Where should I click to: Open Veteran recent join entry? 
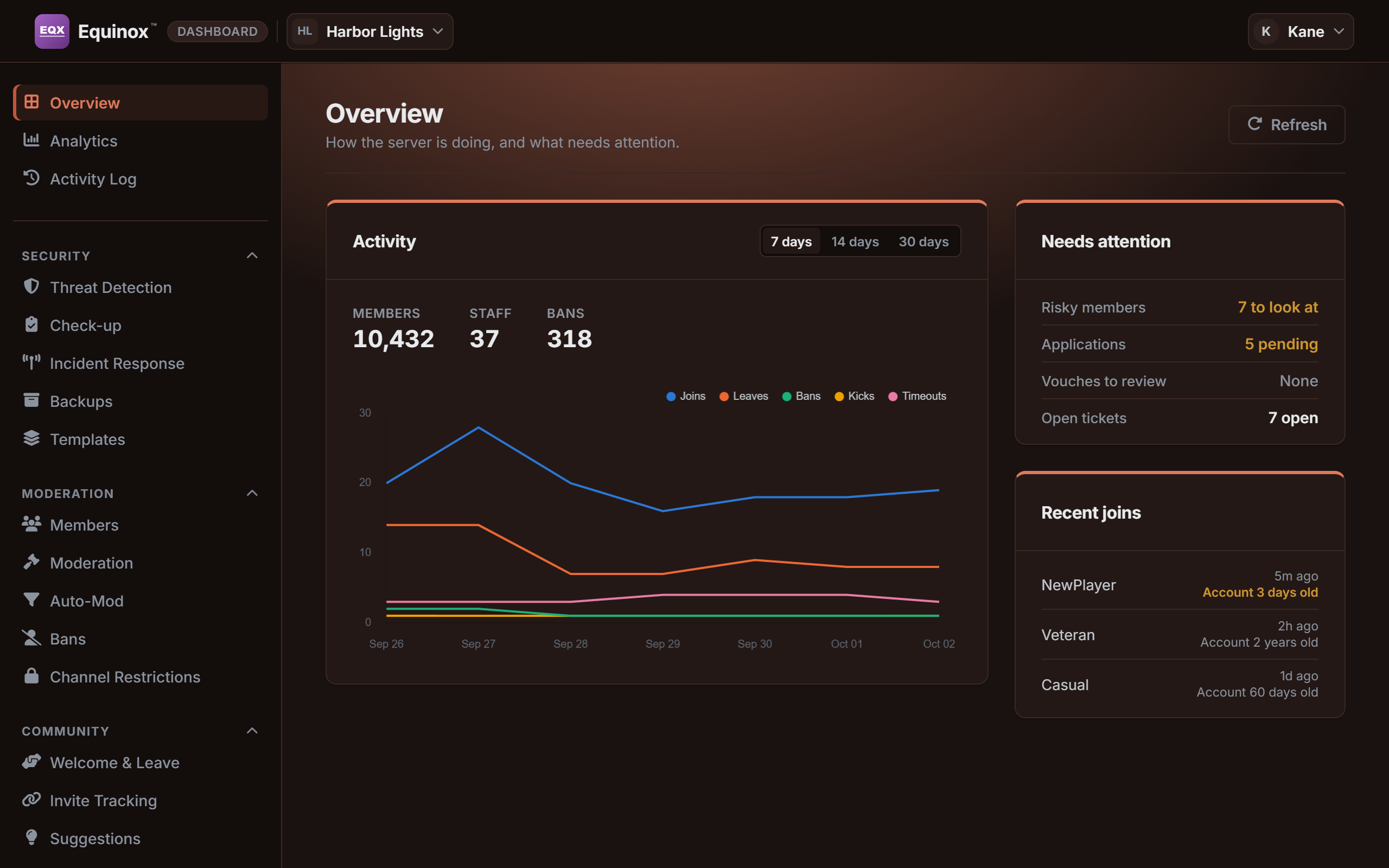pos(1180,634)
